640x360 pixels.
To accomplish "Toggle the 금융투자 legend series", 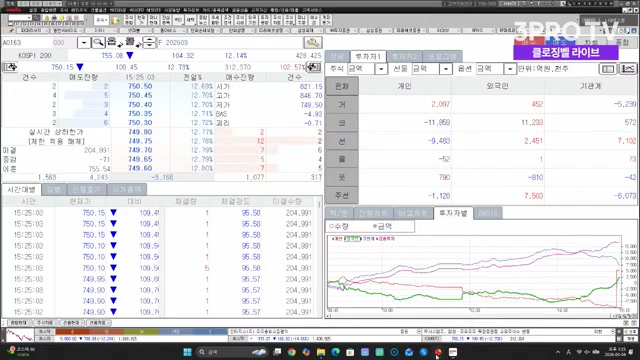I will click(x=386, y=239).
